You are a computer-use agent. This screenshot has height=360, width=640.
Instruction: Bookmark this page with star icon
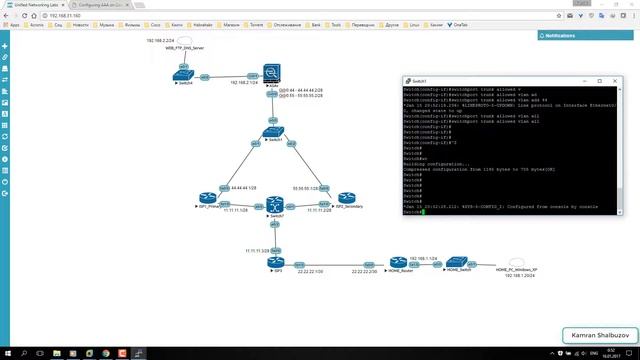pyautogui.click(x=559, y=16)
